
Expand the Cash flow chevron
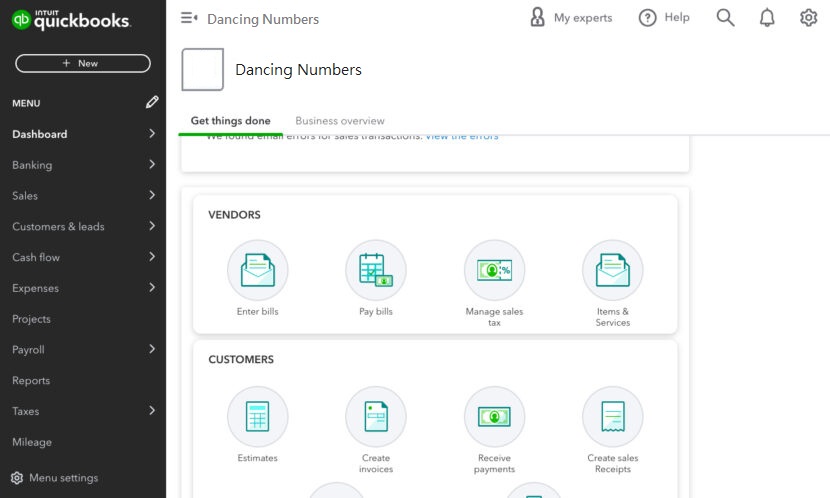point(152,257)
